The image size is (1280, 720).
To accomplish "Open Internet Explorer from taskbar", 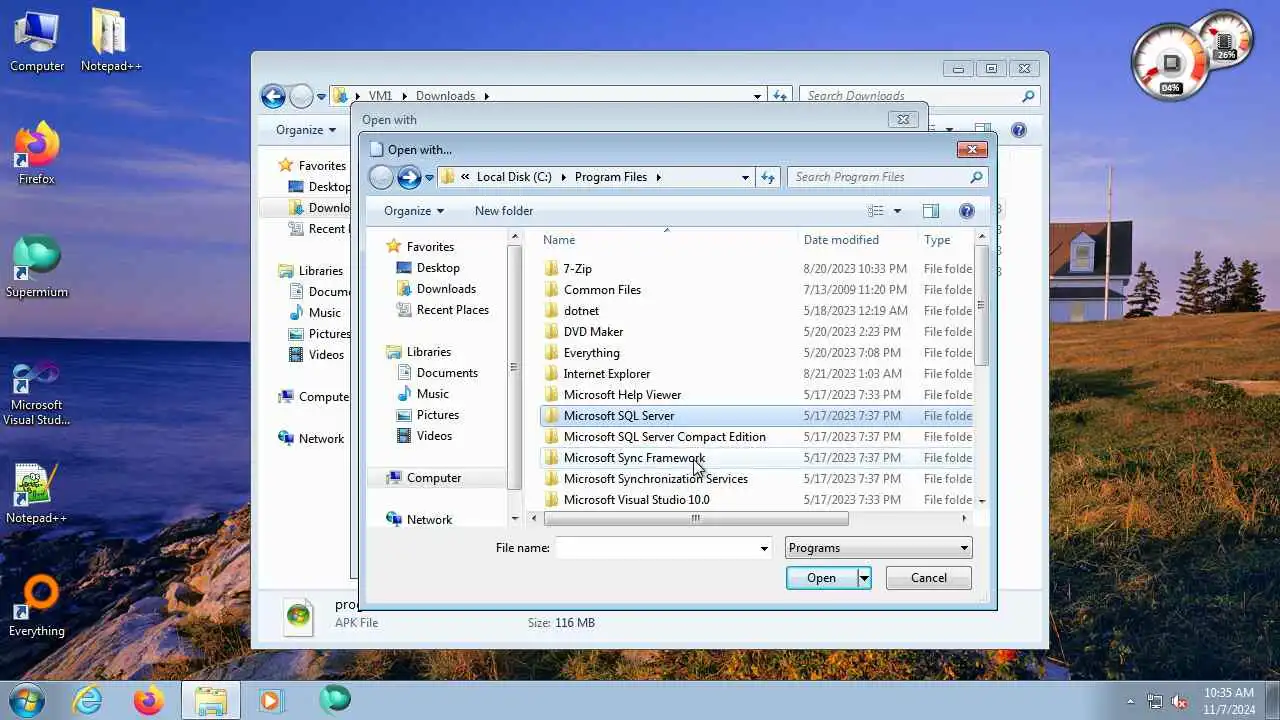I will 88,700.
